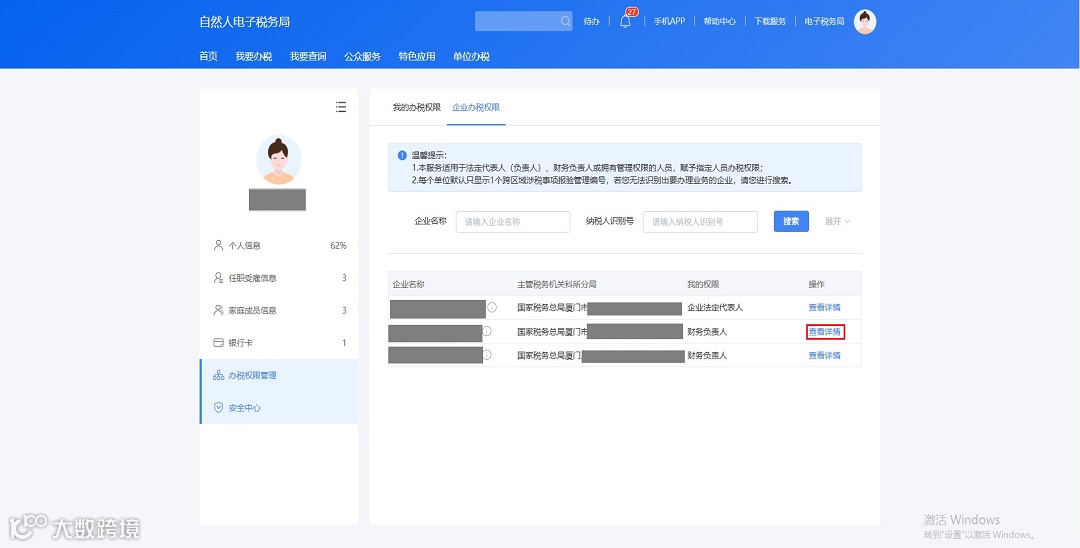Viewport: 1080px width, 548px height.
Task: Switch to 我的办税权限 tab
Action: [417, 107]
